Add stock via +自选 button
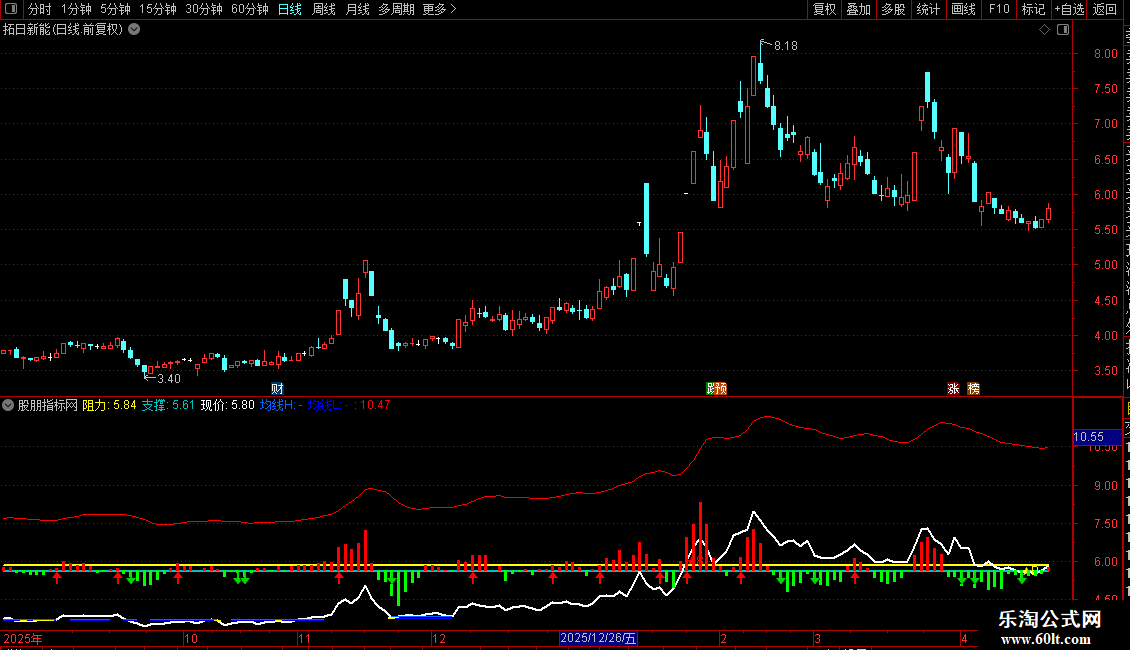Screen dimensions: 1130x650 tap(1069, 9)
